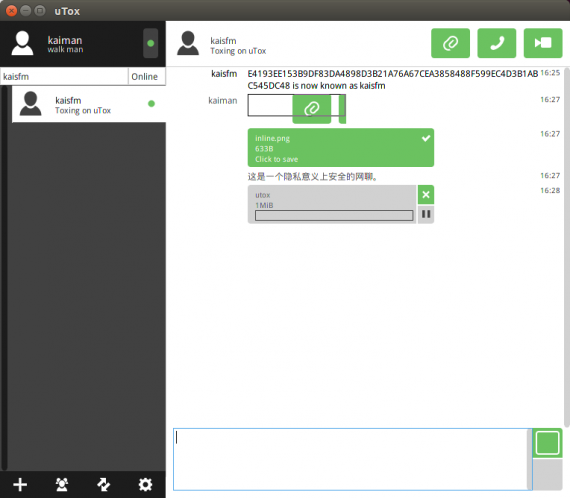Click the inline image thumbnail from kaiman
This screenshot has width=570, height=498.
(x=297, y=109)
